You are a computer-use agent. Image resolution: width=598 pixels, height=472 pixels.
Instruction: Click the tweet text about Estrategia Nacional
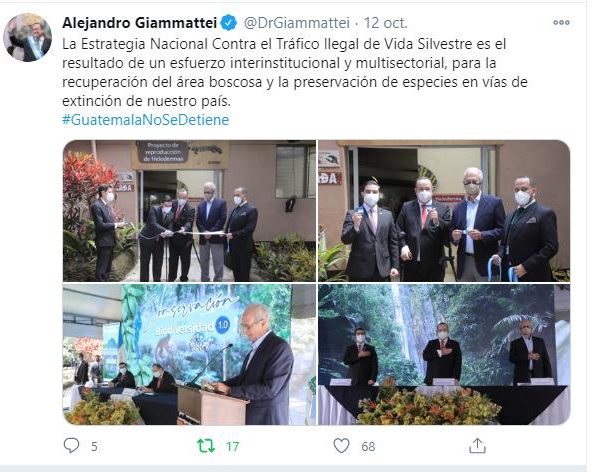(x=295, y=72)
